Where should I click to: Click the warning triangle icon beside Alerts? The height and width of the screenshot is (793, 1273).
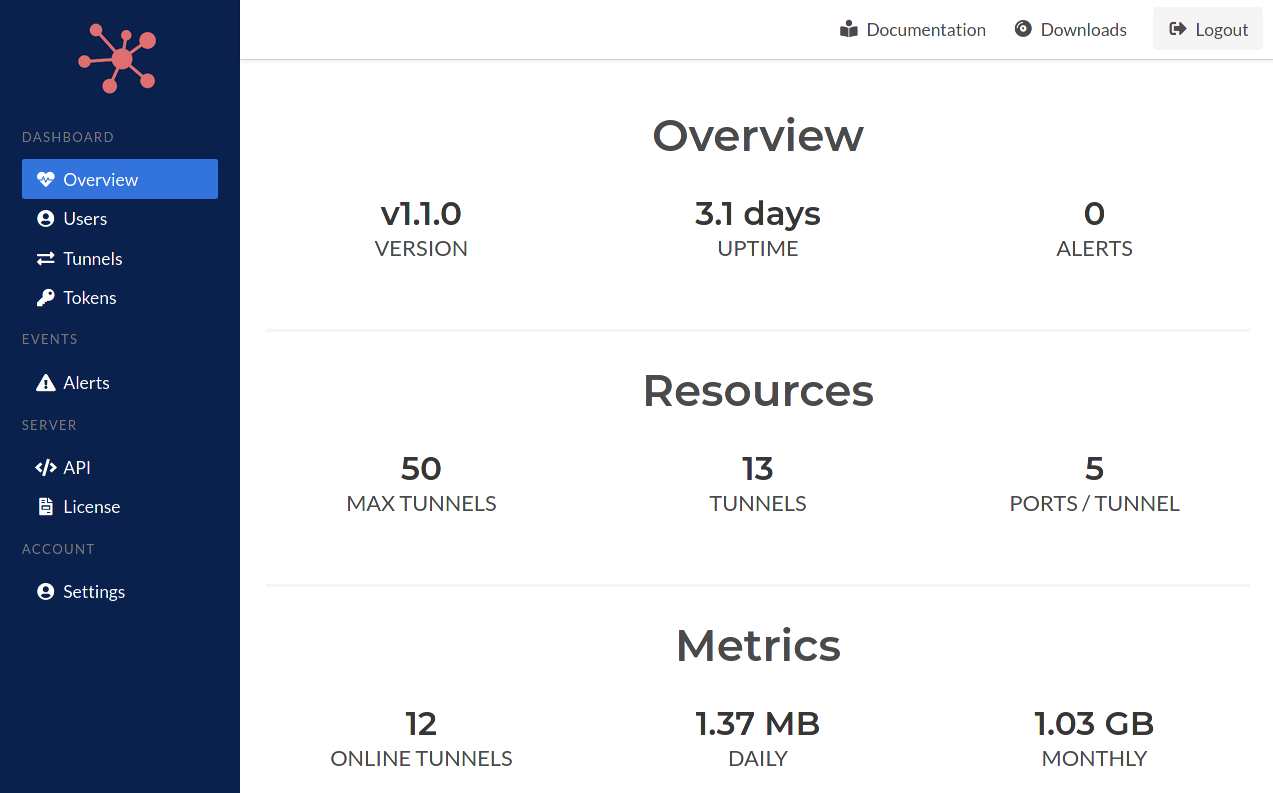tap(45, 383)
